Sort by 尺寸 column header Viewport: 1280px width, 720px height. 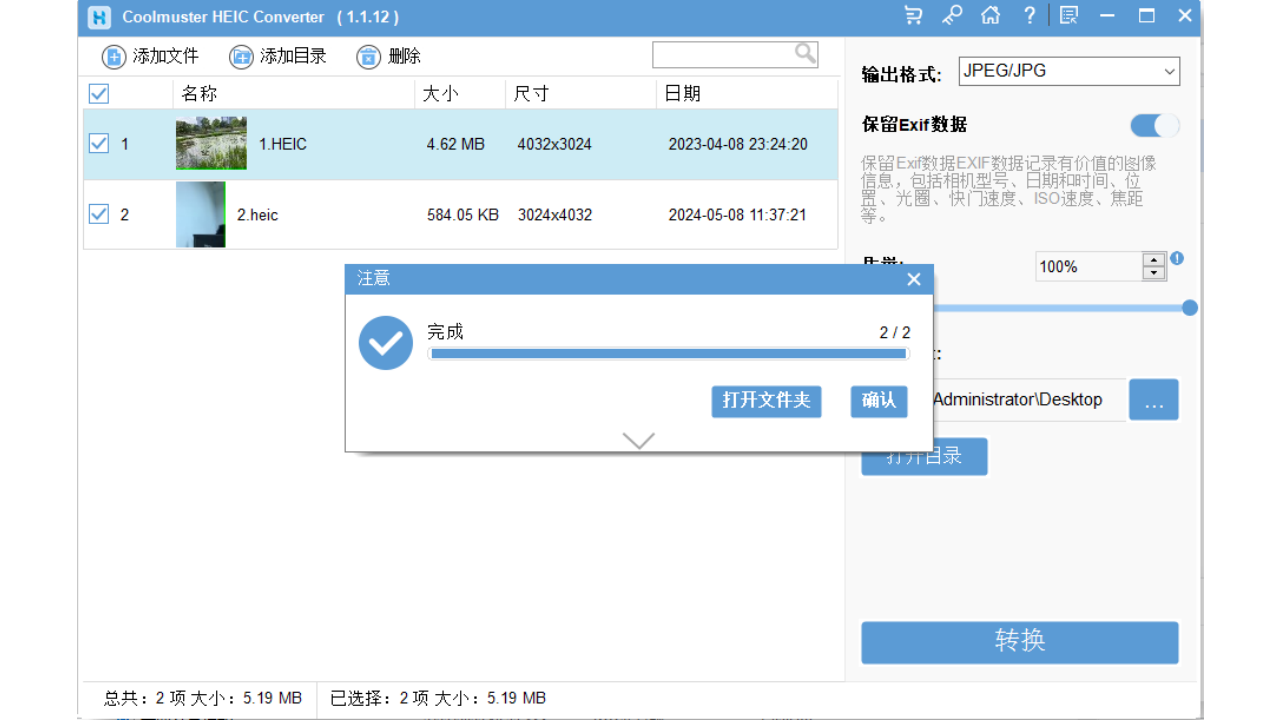coord(581,94)
